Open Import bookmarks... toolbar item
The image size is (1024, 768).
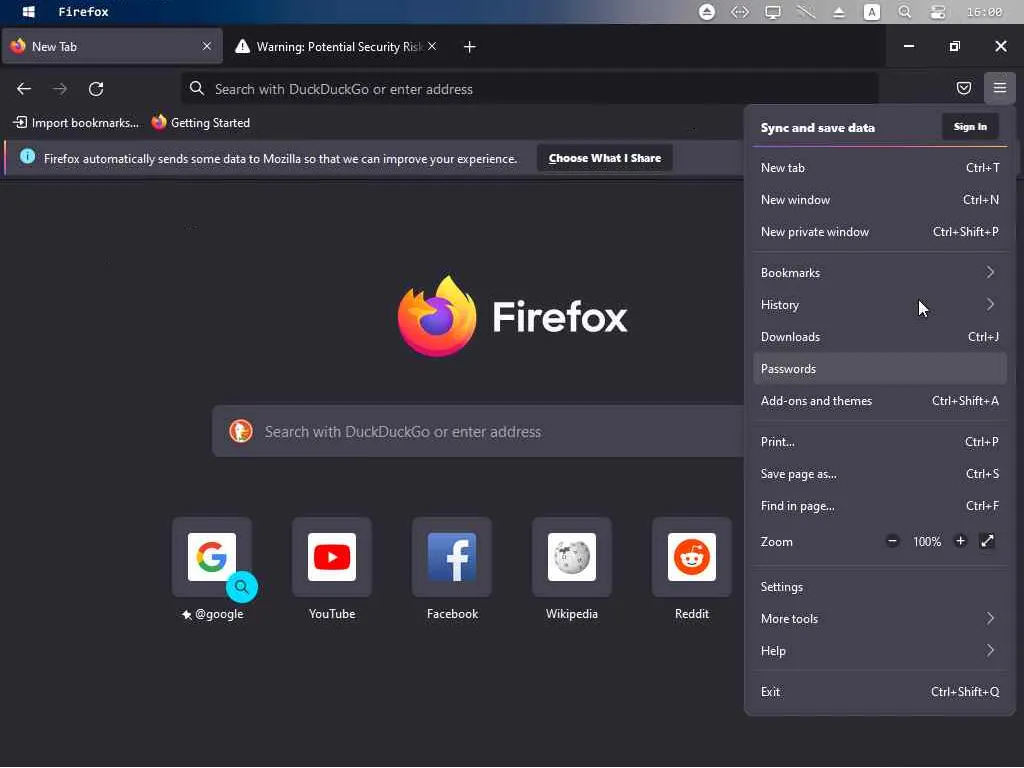[x=76, y=123]
